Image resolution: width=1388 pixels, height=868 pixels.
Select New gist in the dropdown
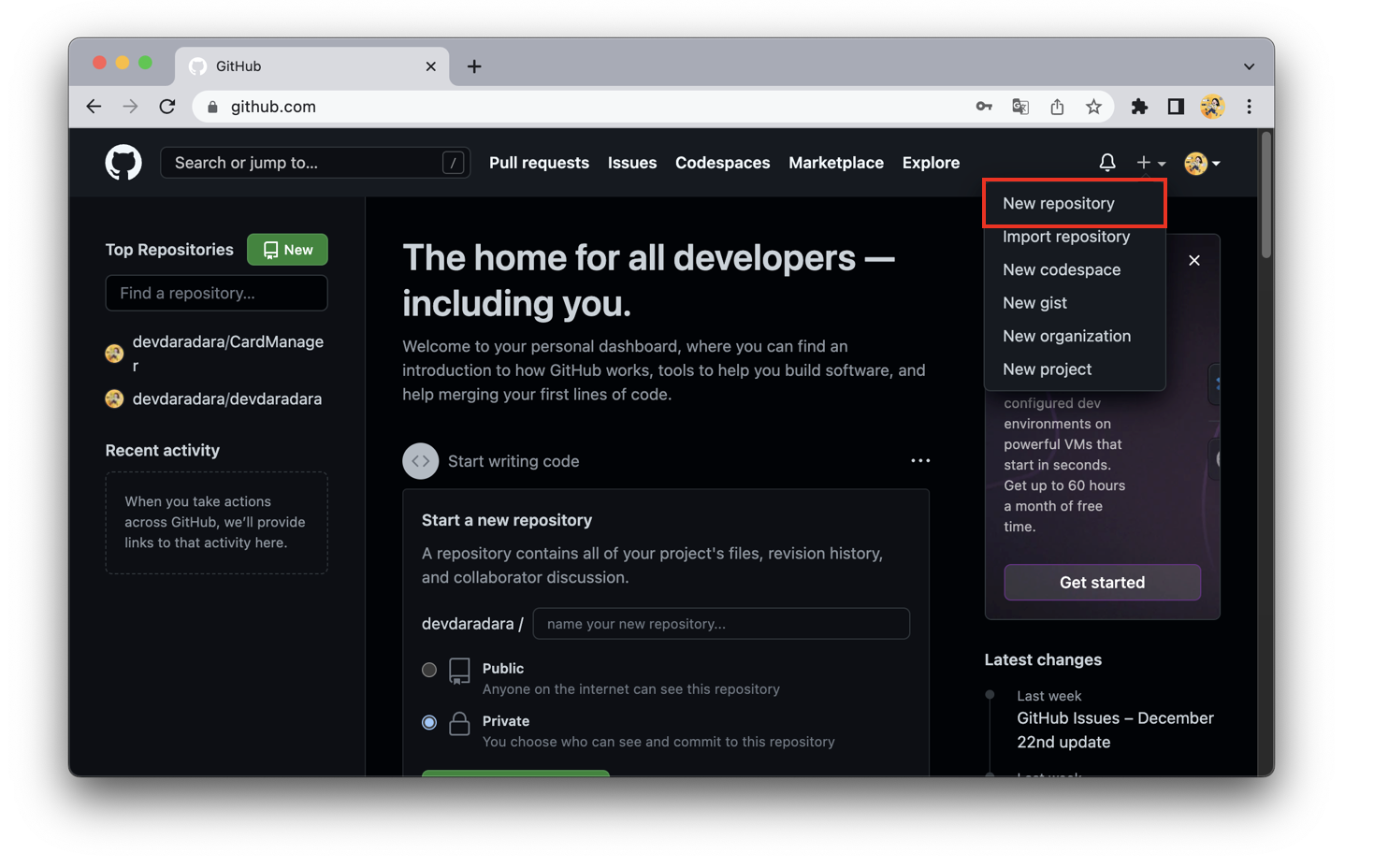[x=1075, y=303]
